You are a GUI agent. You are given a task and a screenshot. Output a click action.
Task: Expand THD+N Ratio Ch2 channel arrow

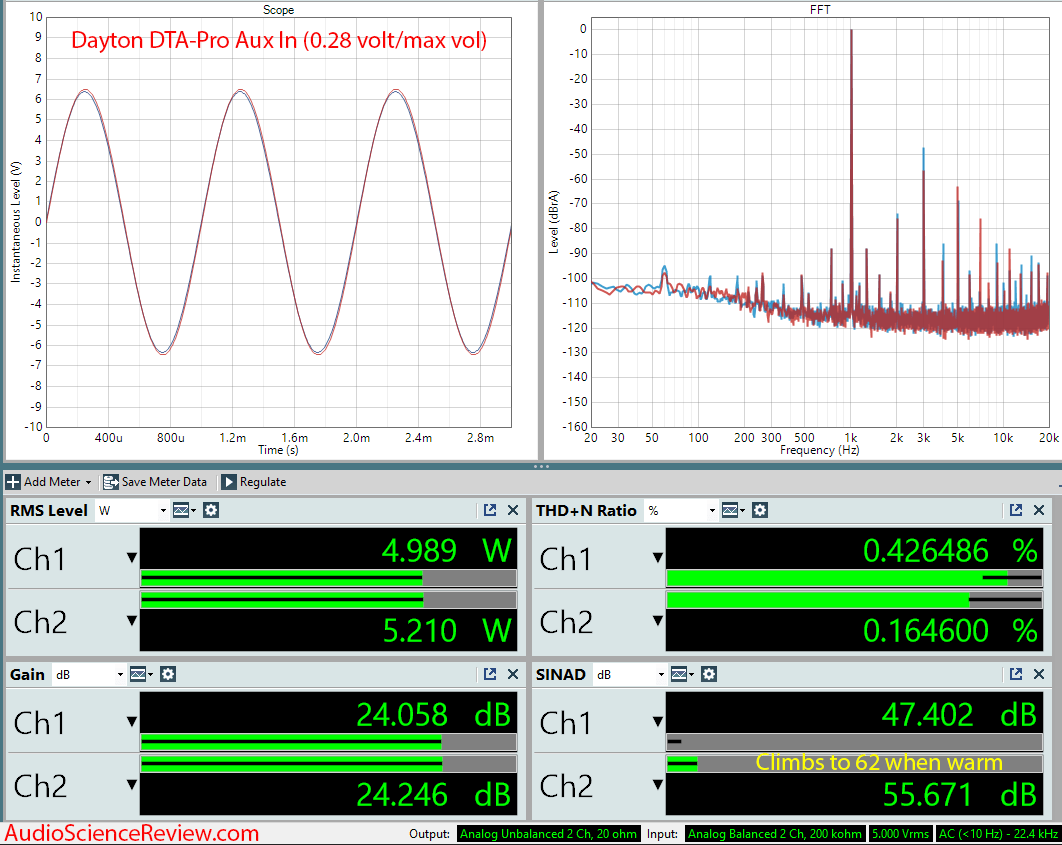click(x=657, y=621)
